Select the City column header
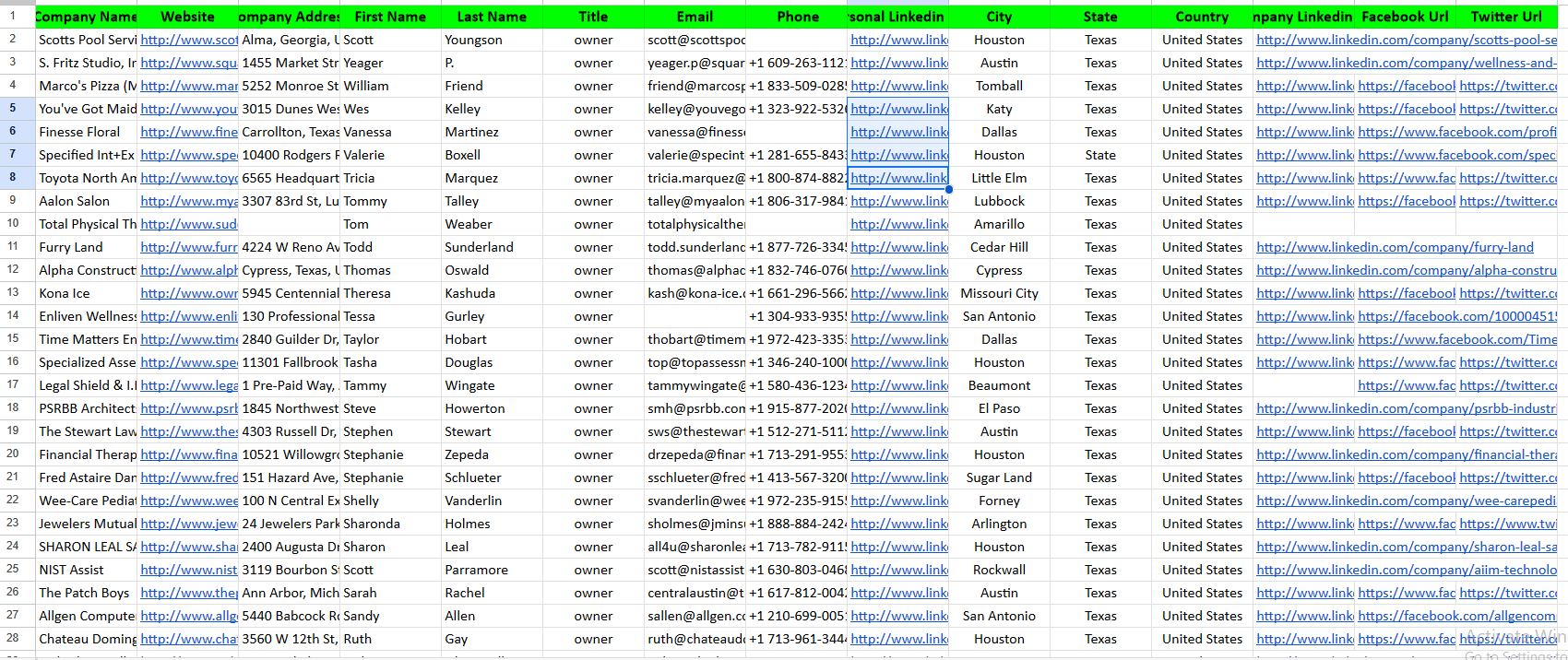Image resolution: width=1568 pixels, height=660 pixels. coord(999,17)
